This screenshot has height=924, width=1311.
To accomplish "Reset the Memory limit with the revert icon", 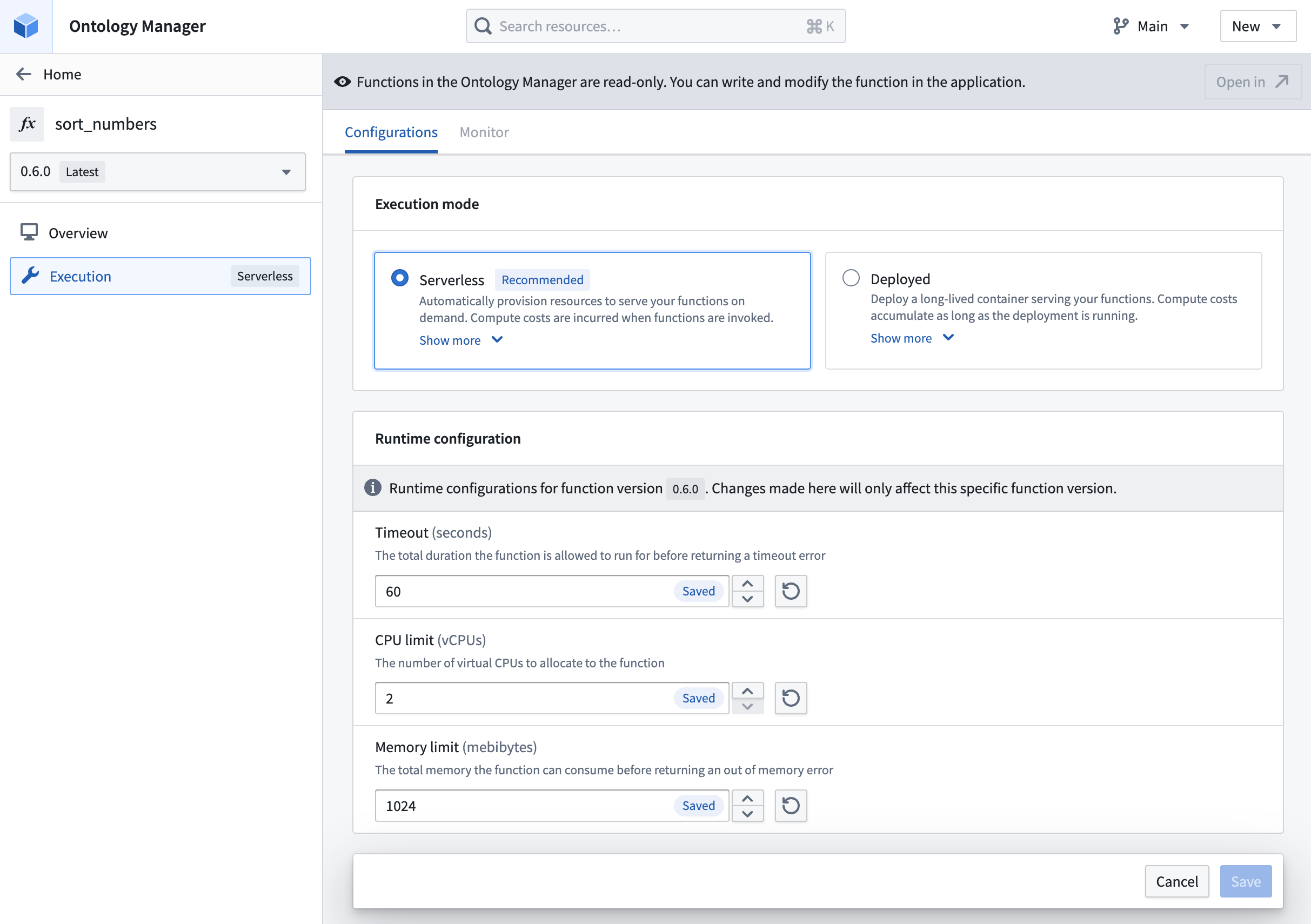I will point(790,805).
